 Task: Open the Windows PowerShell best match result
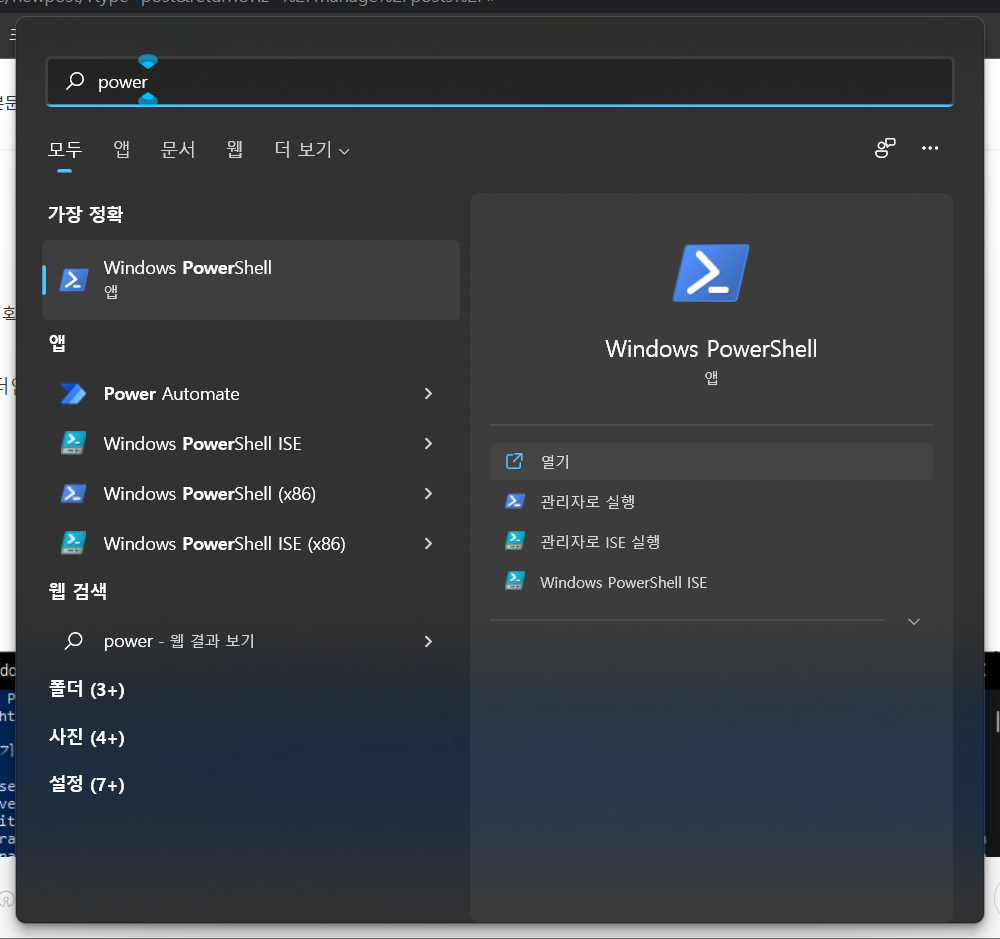point(251,279)
